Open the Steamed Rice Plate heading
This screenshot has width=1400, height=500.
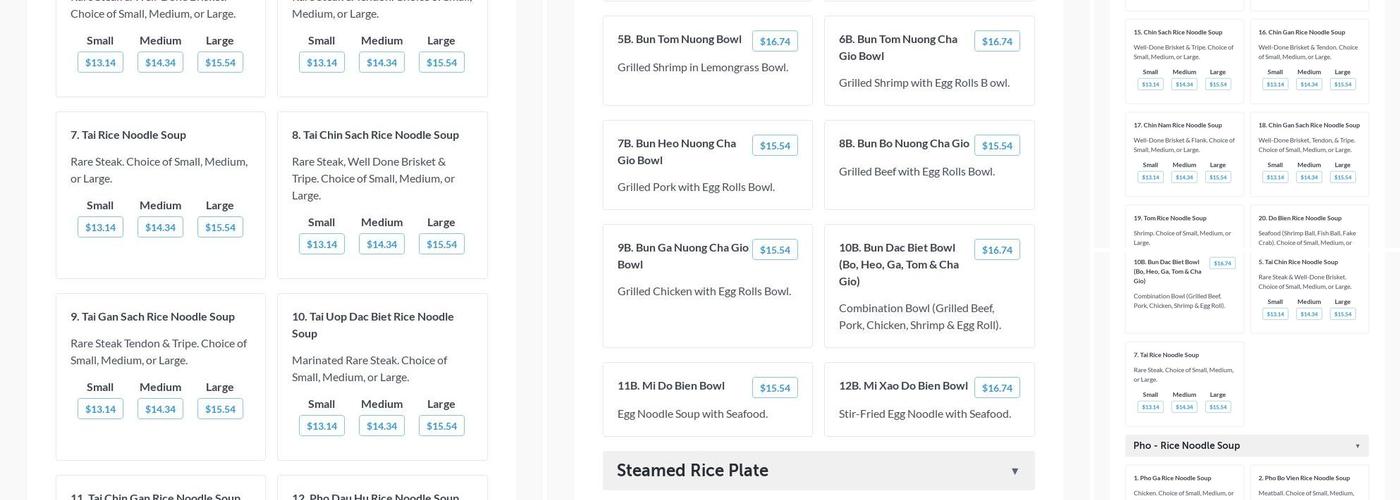[692, 471]
